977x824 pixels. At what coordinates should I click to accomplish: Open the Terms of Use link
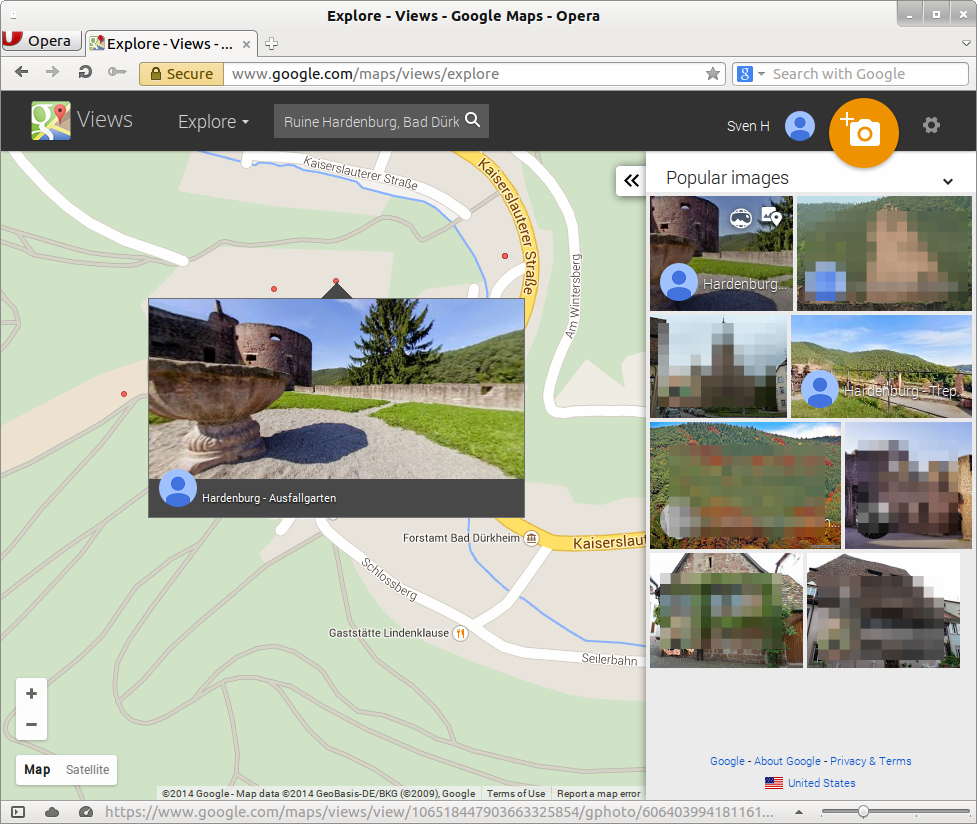coord(516,793)
